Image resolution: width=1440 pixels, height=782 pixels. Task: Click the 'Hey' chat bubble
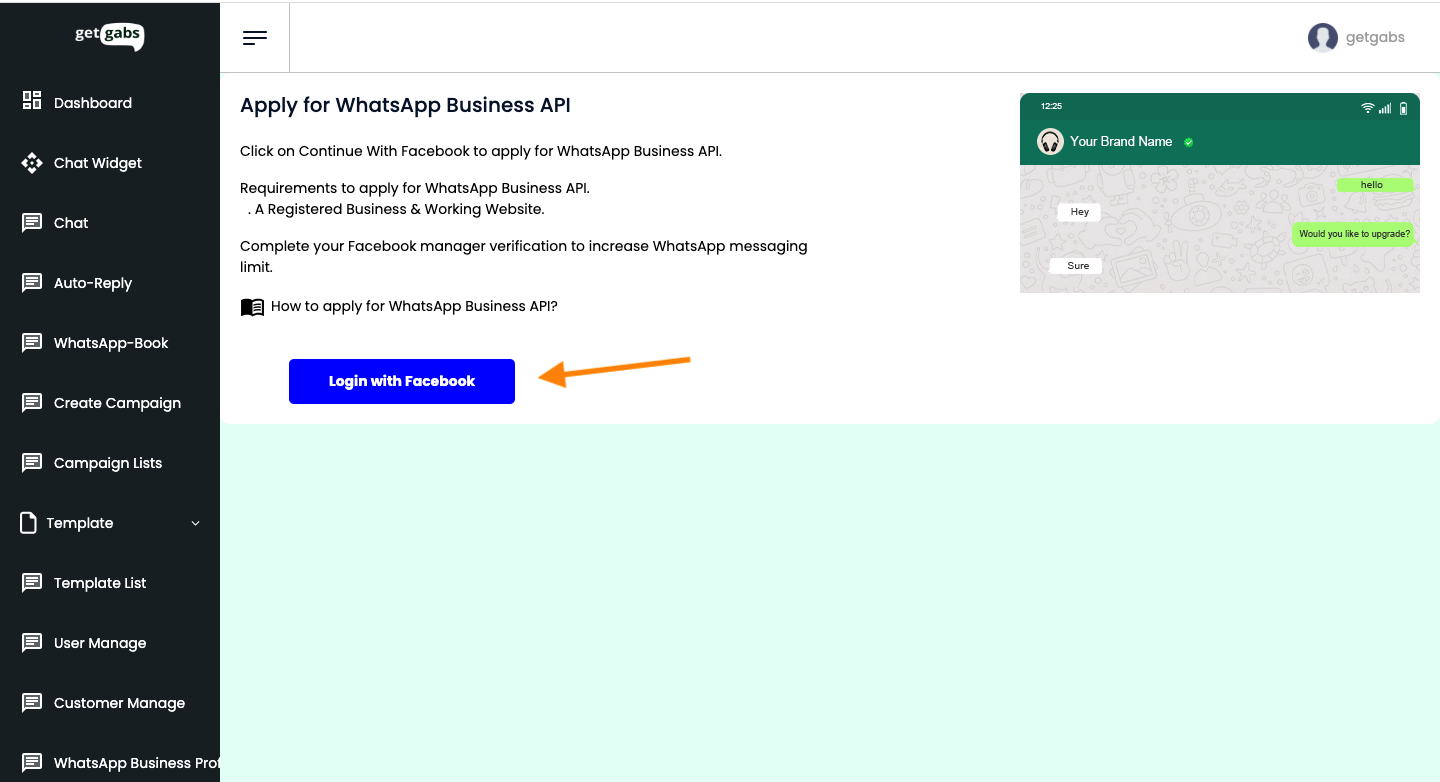click(1079, 212)
